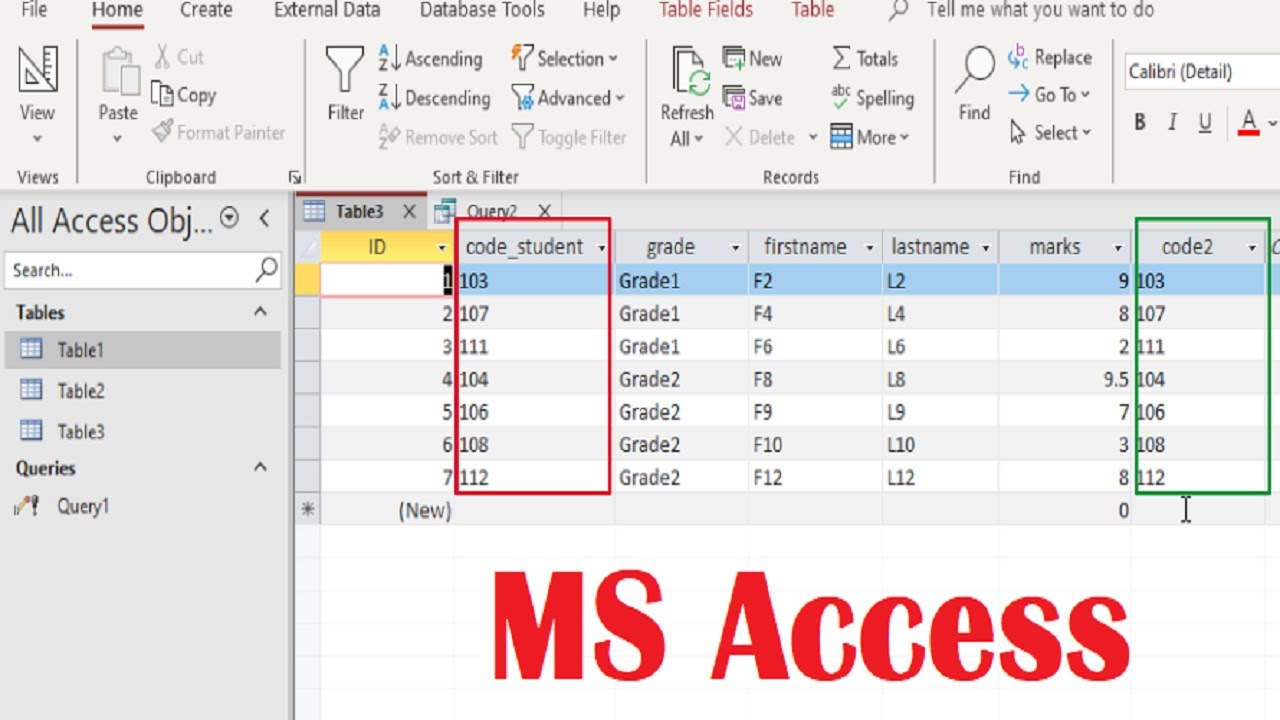Image resolution: width=1280 pixels, height=720 pixels.
Task: Open the File menu
Action: coord(34,10)
